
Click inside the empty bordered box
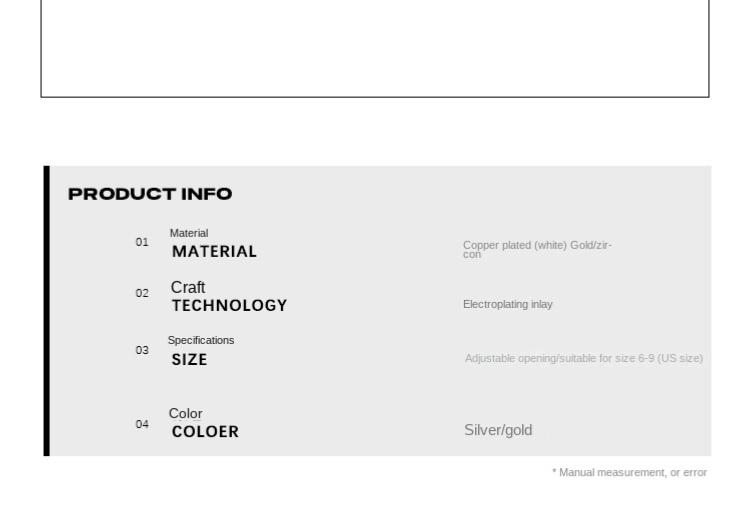point(375,48)
